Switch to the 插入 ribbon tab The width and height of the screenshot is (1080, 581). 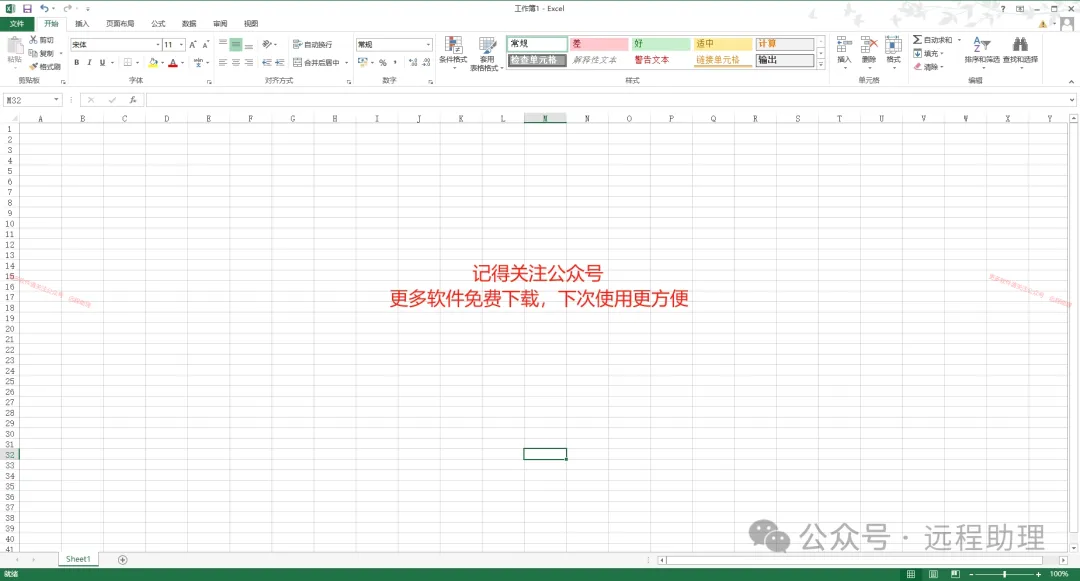(82, 23)
